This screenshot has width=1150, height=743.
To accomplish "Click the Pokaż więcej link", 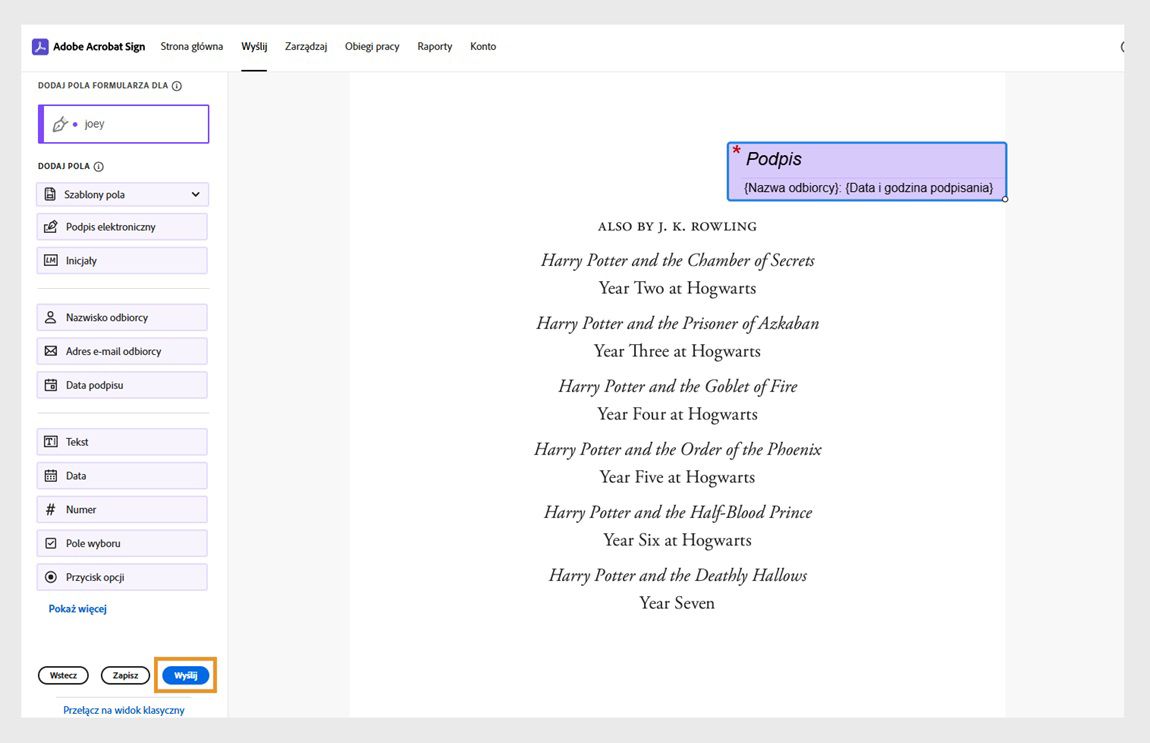I will (x=78, y=609).
